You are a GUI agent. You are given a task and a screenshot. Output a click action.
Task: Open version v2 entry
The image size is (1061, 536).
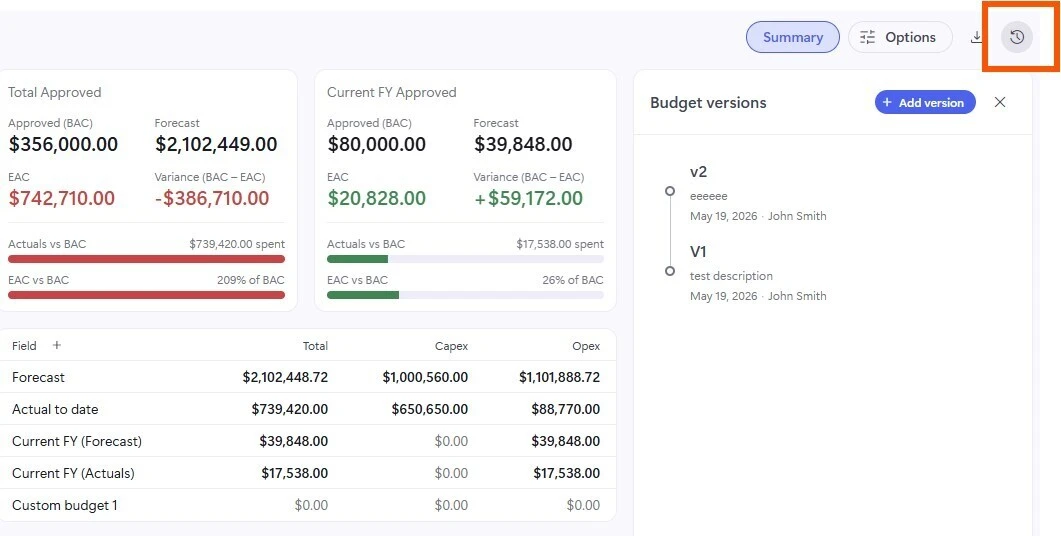tap(758, 194)
